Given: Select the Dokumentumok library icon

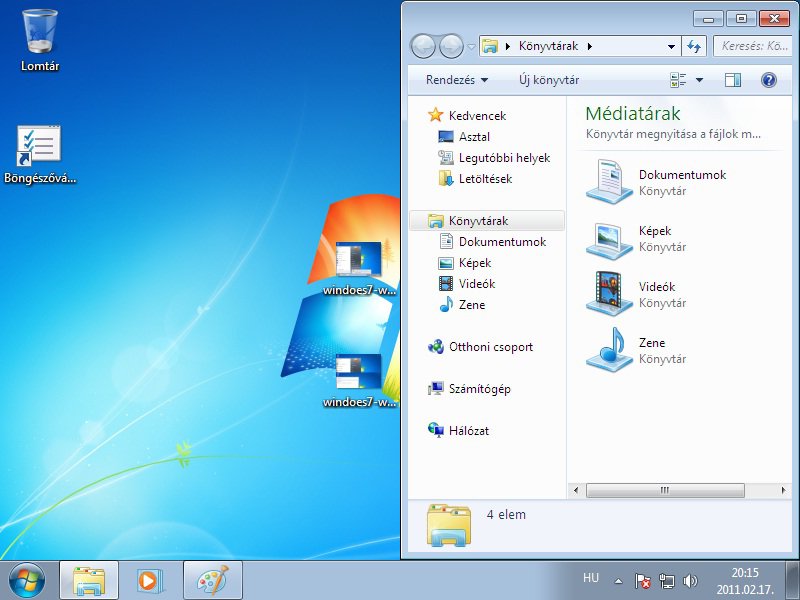Looking at the screenshot, I should coord(610,181).
